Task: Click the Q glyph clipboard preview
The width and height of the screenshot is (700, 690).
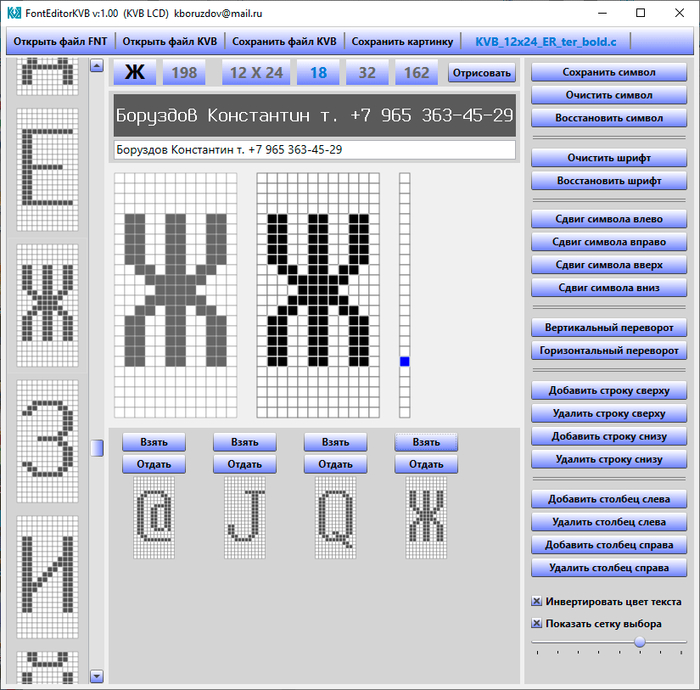Action: pyautogui.click(x=336, y=518)
